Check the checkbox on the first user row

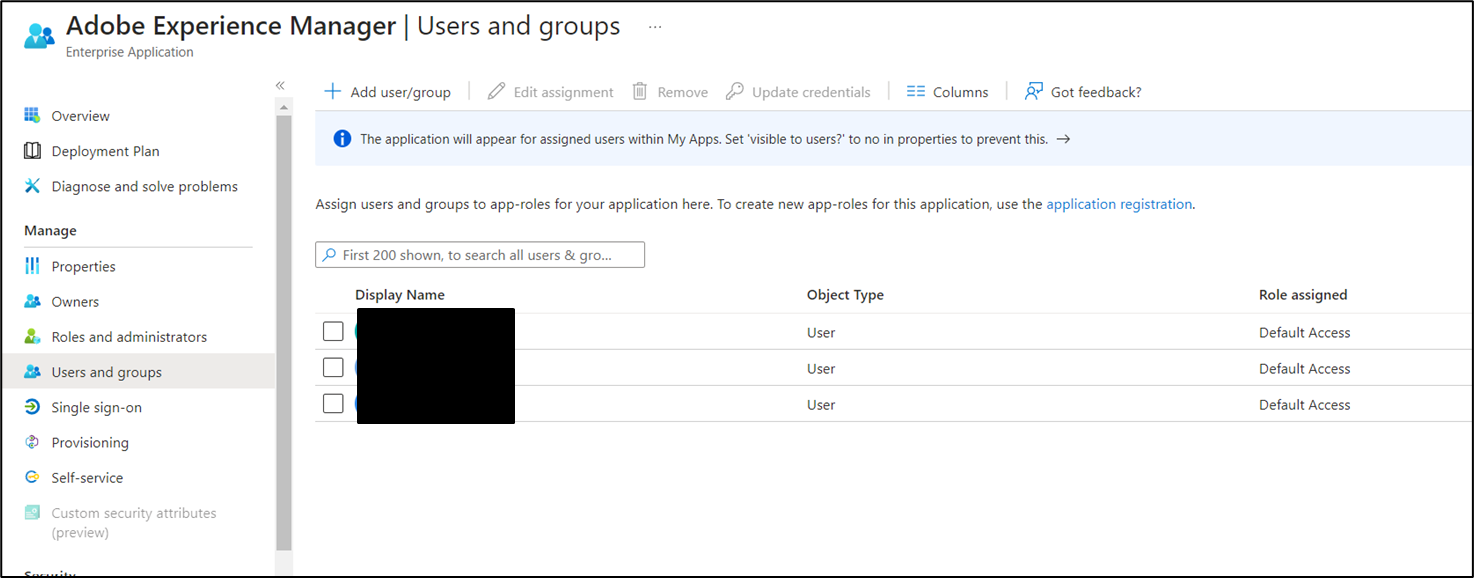pyautogui.click(x=333, y=330)
